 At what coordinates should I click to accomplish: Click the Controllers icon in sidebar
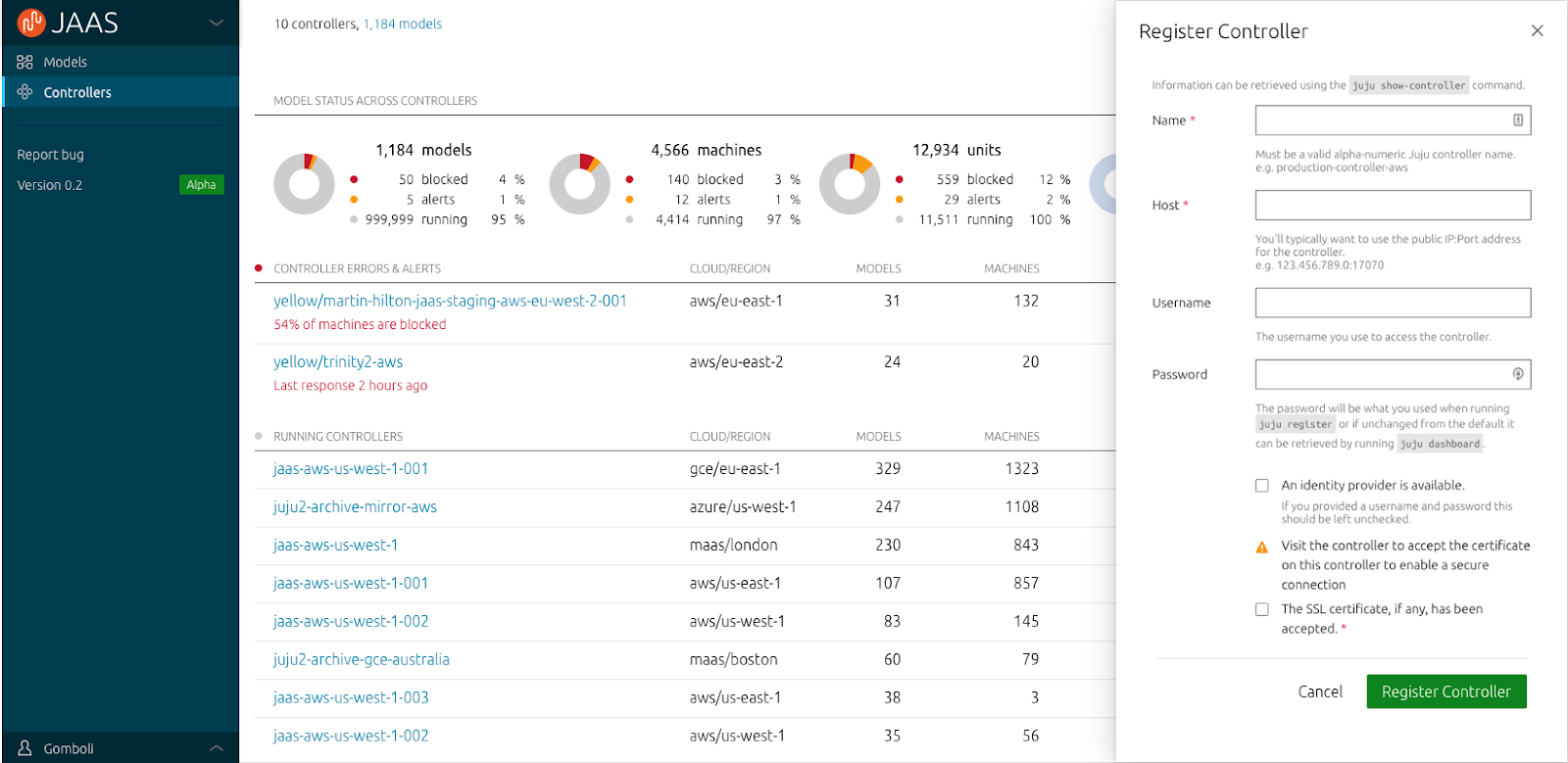click(24, 92)
